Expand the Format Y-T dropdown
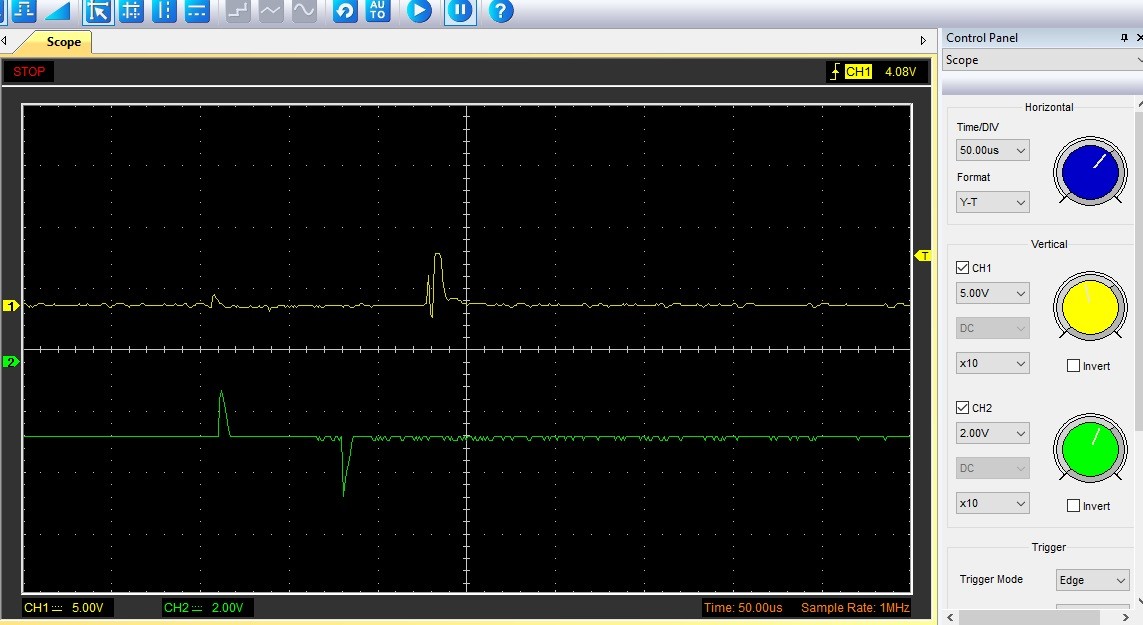This screenshot has height=625, width=1143. (x=992, y=203)
